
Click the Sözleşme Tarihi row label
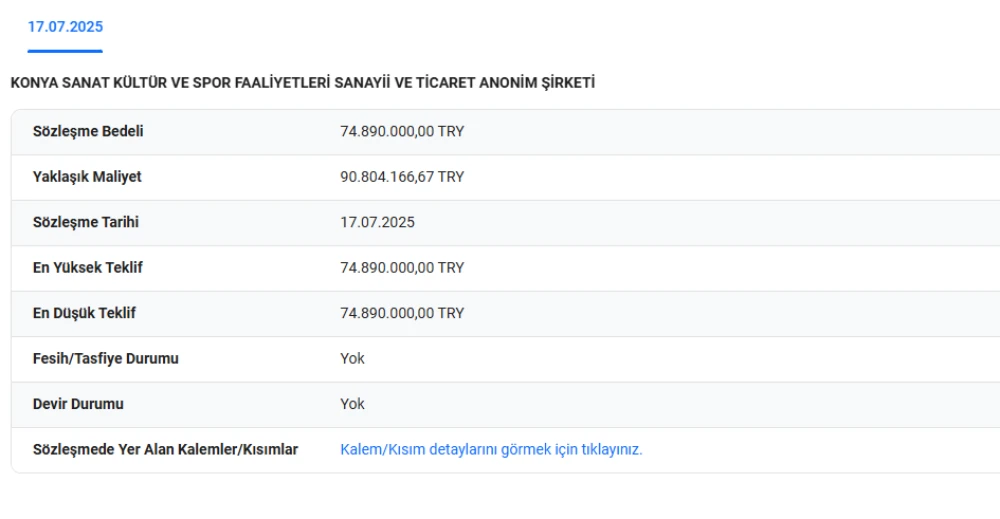pyautogui.click(x=86, y=223)
